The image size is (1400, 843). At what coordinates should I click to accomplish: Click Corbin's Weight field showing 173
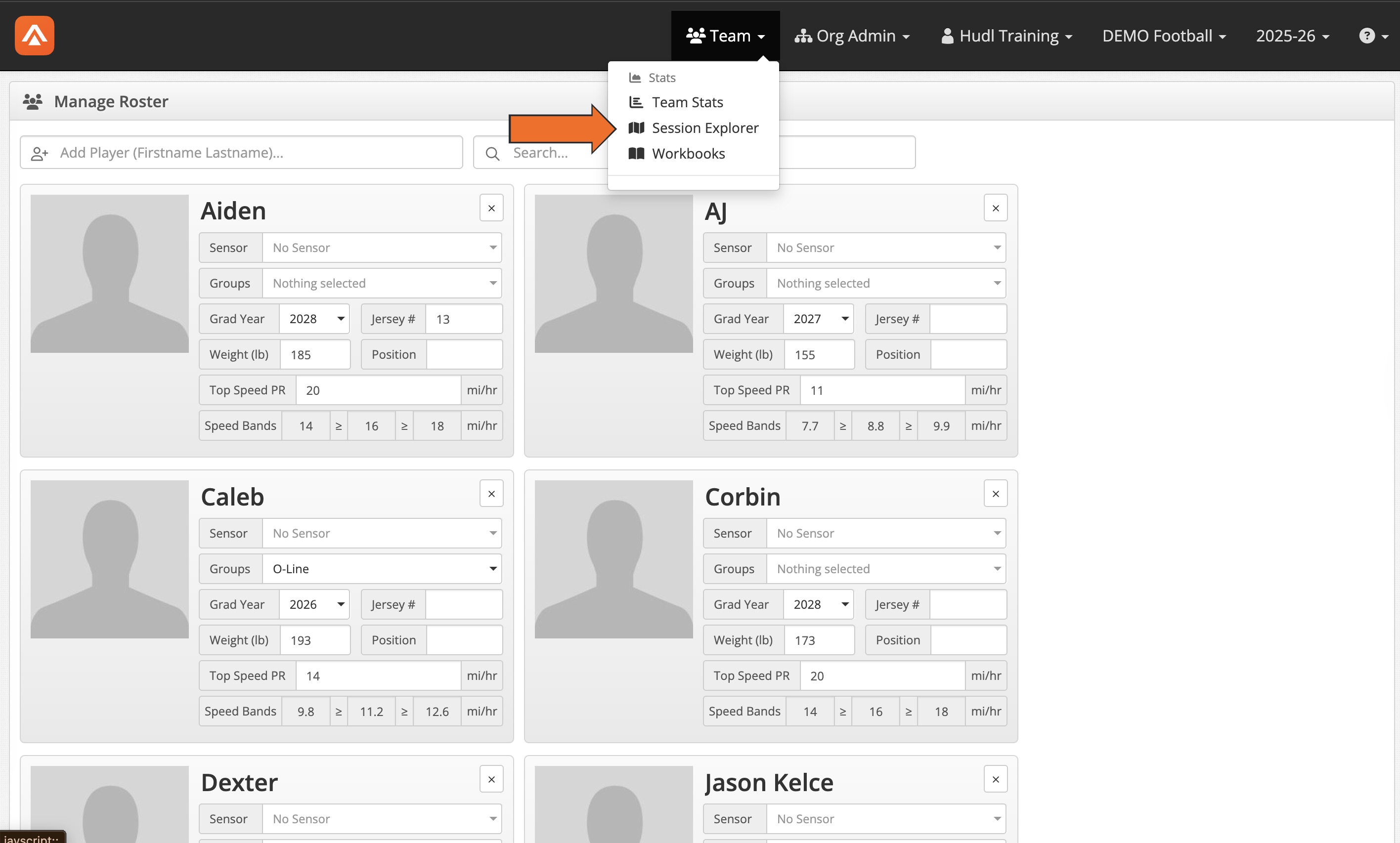[x=819, y=640]
